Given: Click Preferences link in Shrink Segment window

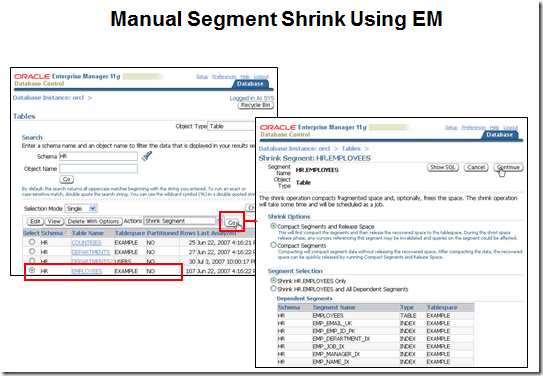Looking at the screenshot, I should pyautogui.click(x=473, y=127).
